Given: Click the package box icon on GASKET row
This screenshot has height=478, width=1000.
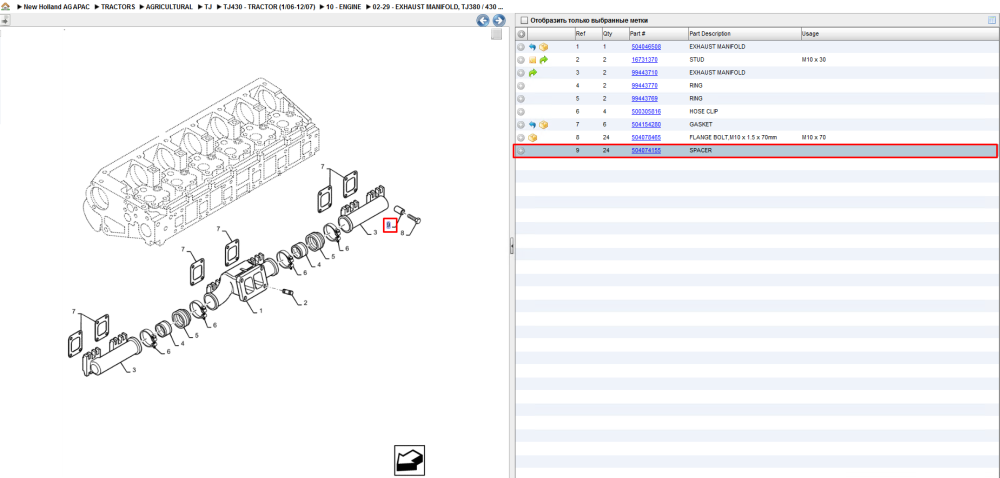Looking at the screenshot, I should click(x=544, y=125).
